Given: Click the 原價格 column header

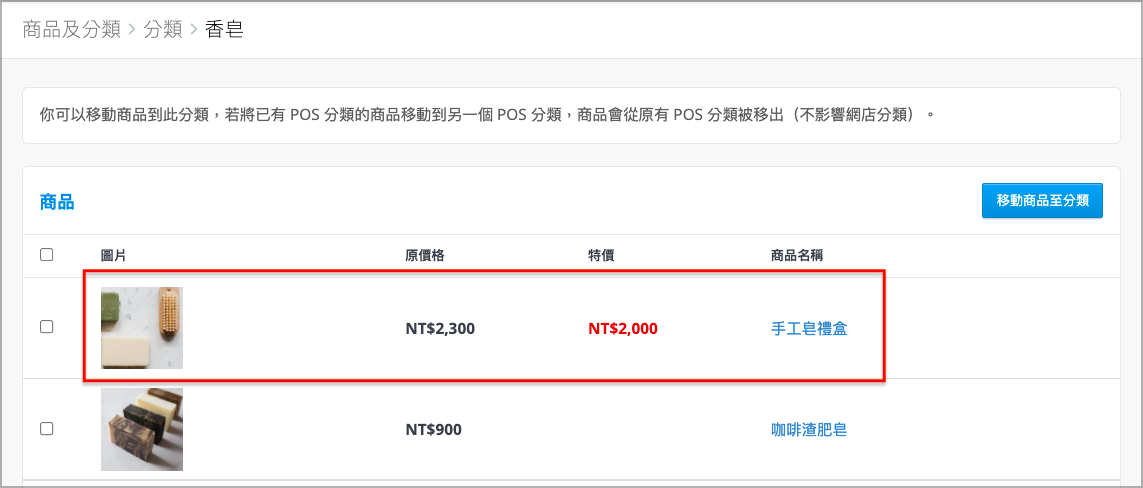Looking at the screenshot, I should click(x=425, y=255).
